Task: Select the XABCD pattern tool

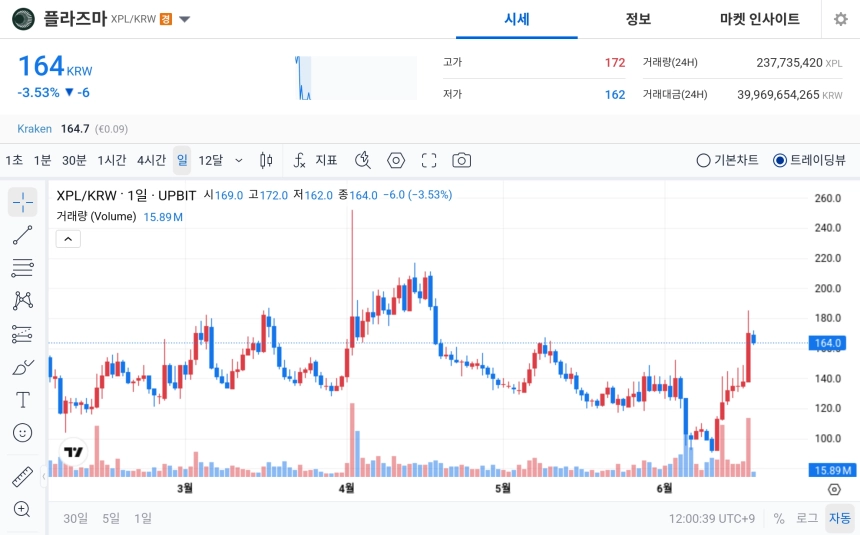Action: tap(22, 301)
